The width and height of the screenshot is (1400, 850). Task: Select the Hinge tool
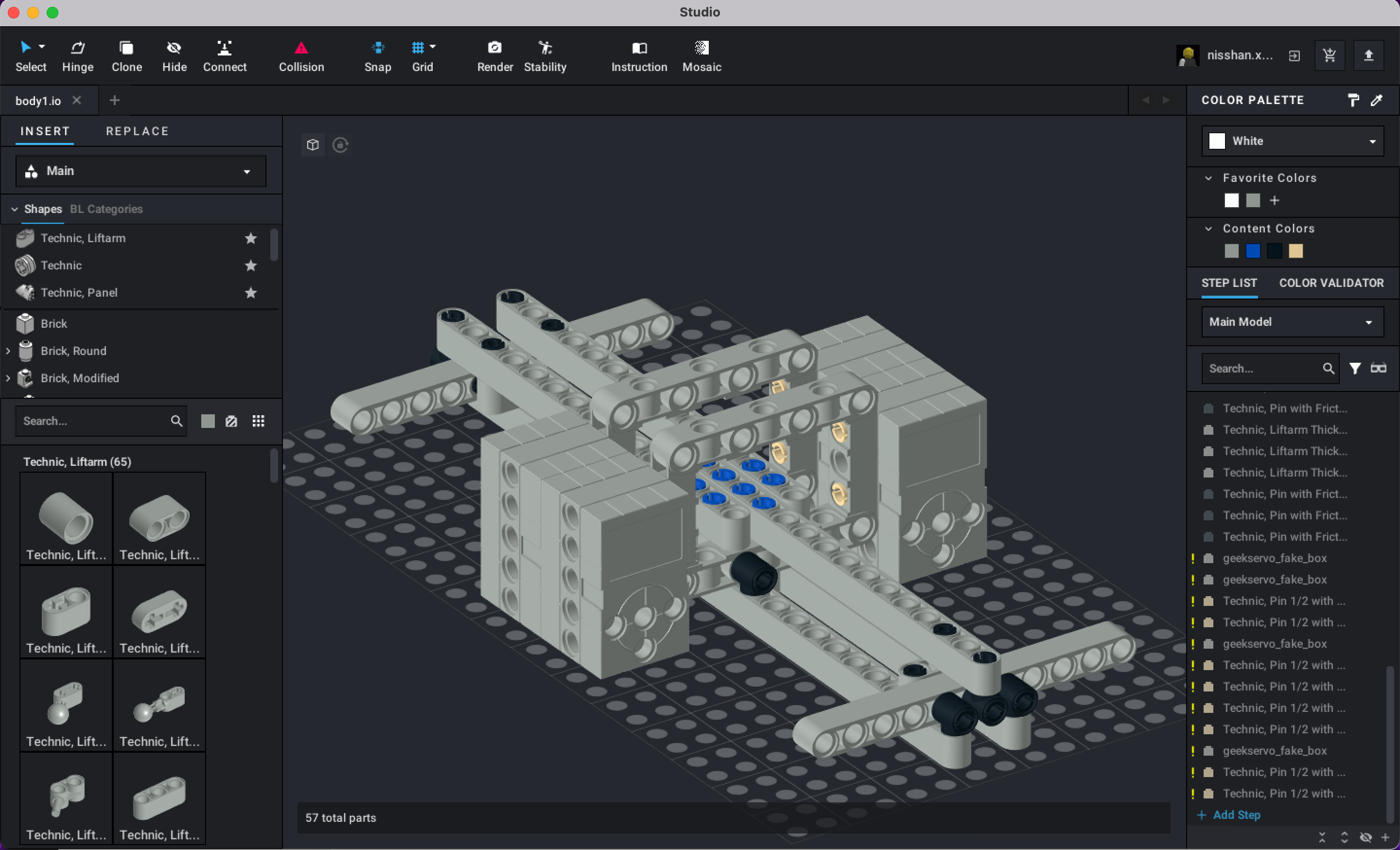click(77, 55)
